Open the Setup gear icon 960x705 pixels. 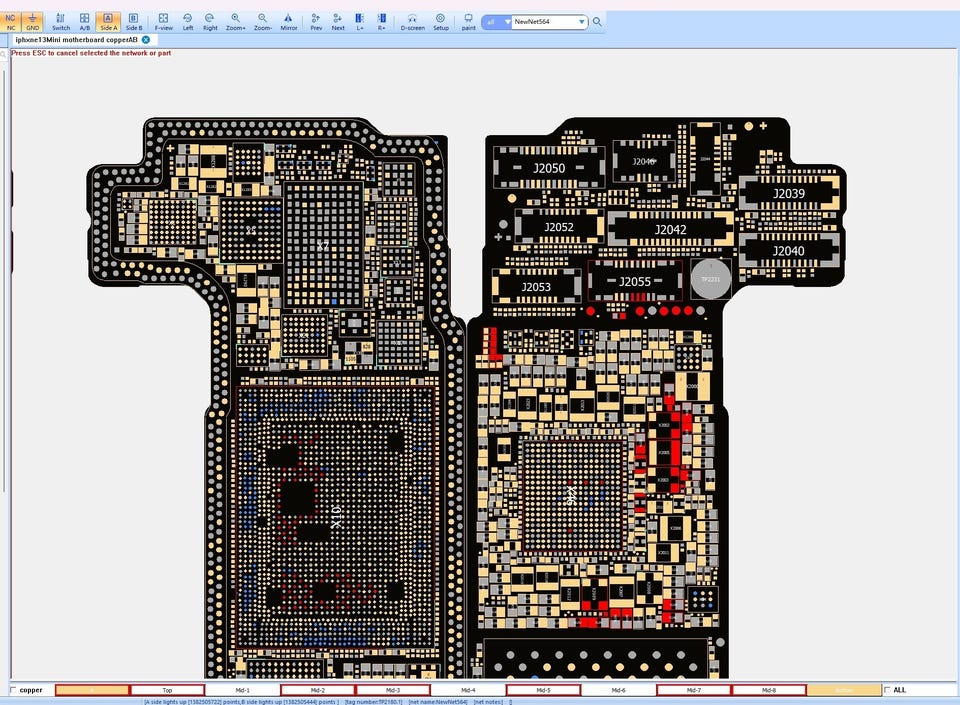pyautogui.click(x=441, y=21)
